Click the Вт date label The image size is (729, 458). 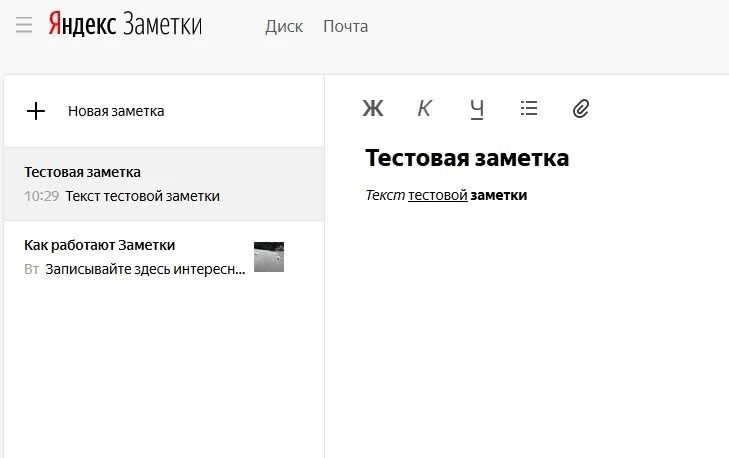point(31,269)
